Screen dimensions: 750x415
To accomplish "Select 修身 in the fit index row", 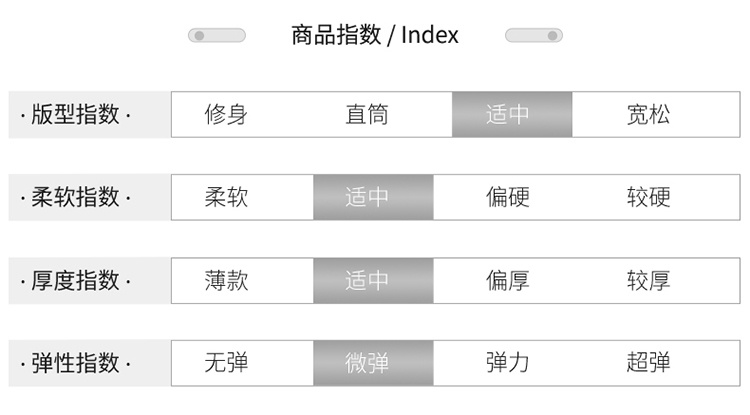I will [226, 115].
